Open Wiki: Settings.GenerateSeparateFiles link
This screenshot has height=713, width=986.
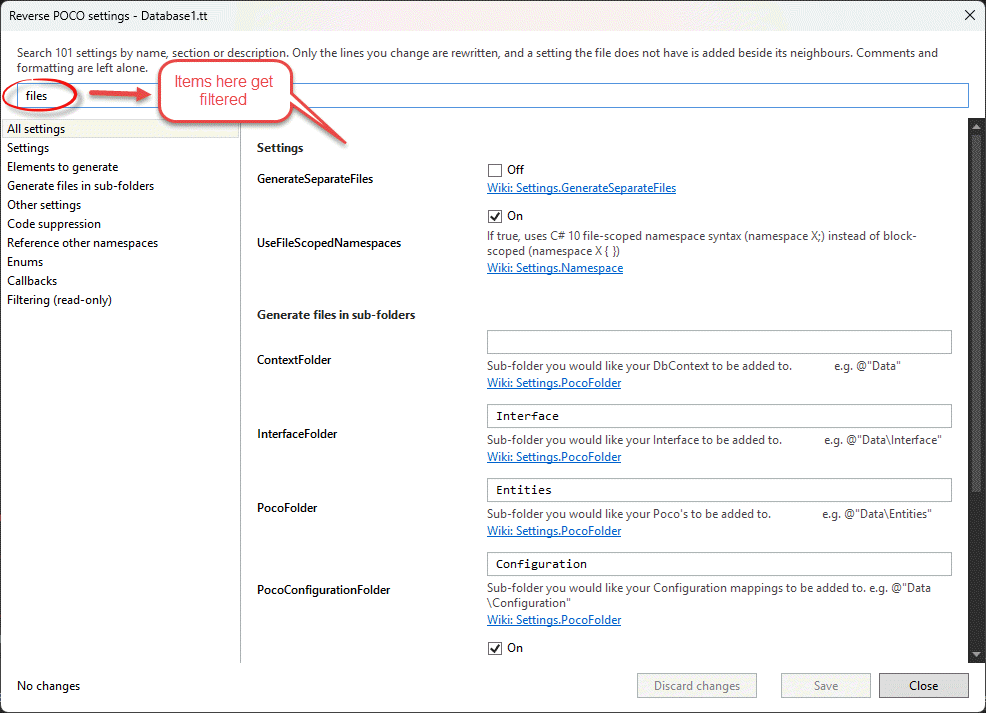(582, 188)
